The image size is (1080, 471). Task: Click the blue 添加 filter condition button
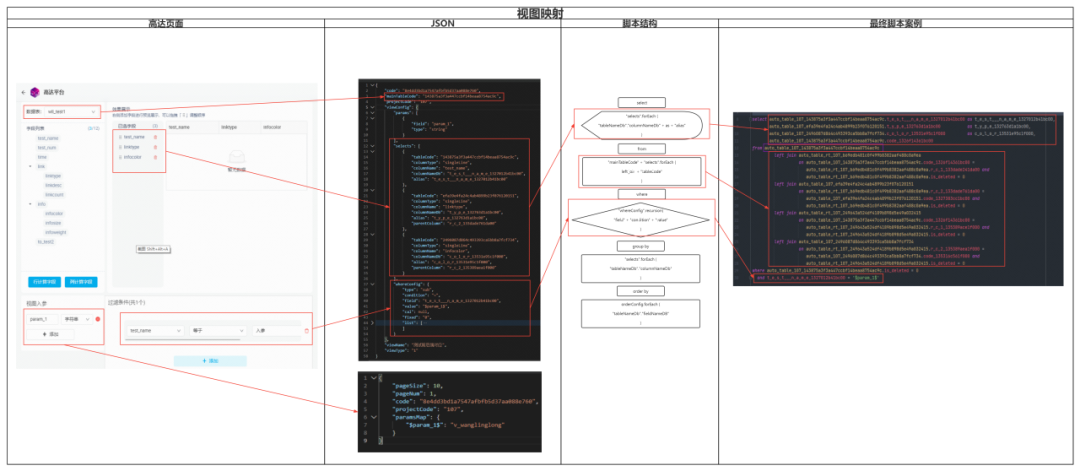coord(210,361)
